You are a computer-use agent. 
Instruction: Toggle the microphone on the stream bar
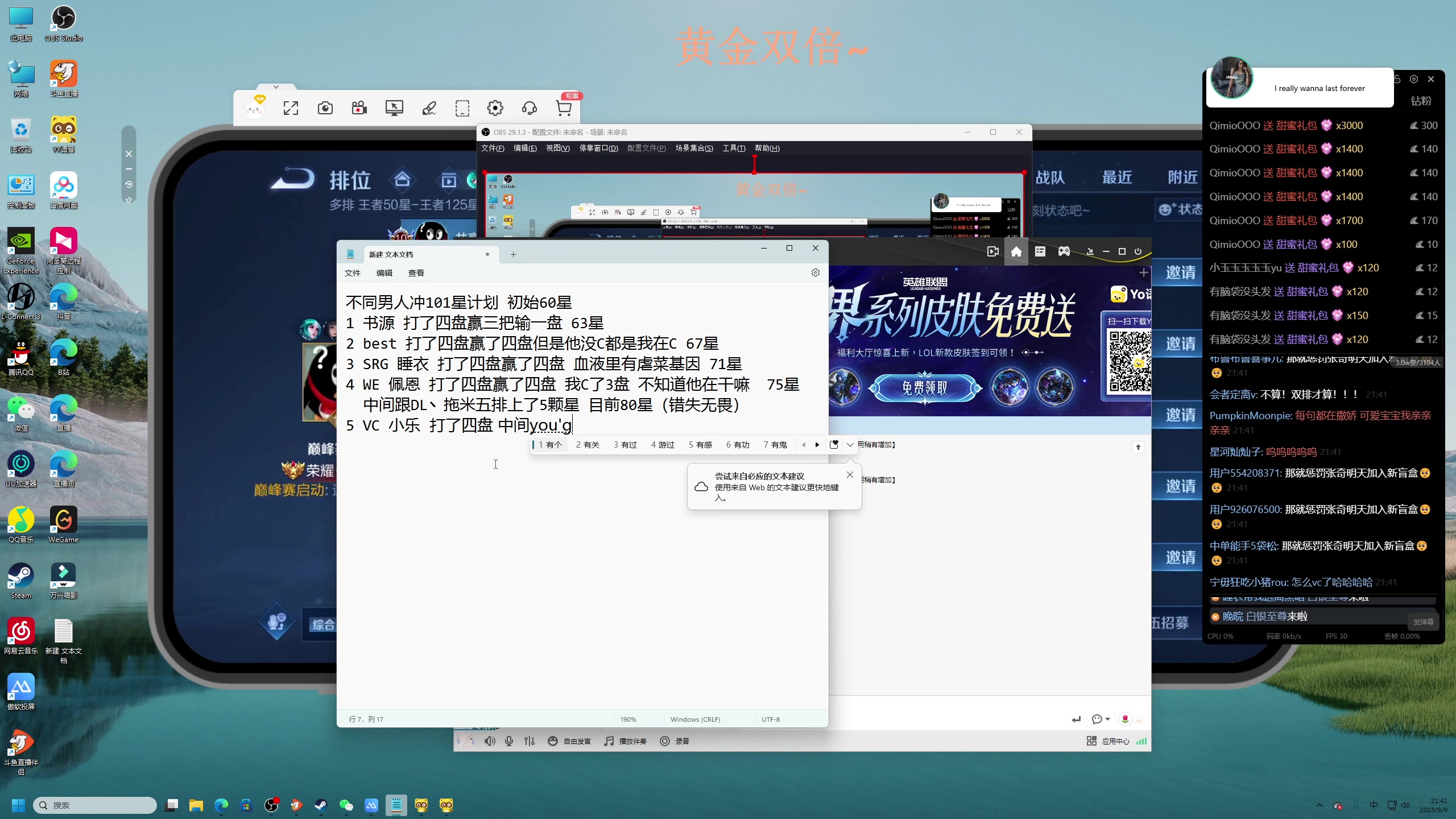point(509,741)
